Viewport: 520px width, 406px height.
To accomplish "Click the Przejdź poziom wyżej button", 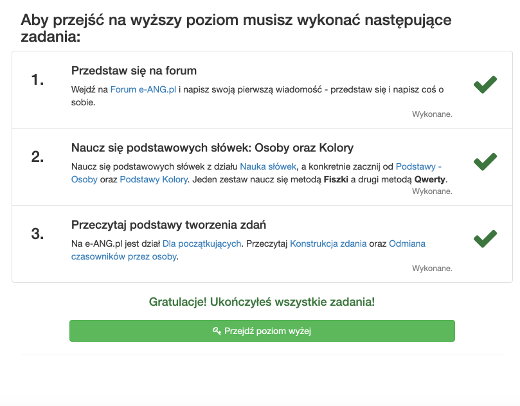I will pos(262,331).
